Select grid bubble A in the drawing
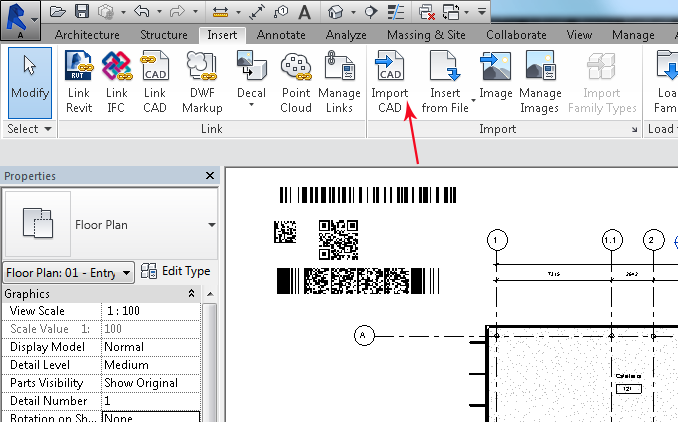678x422 pixels. 364,335
